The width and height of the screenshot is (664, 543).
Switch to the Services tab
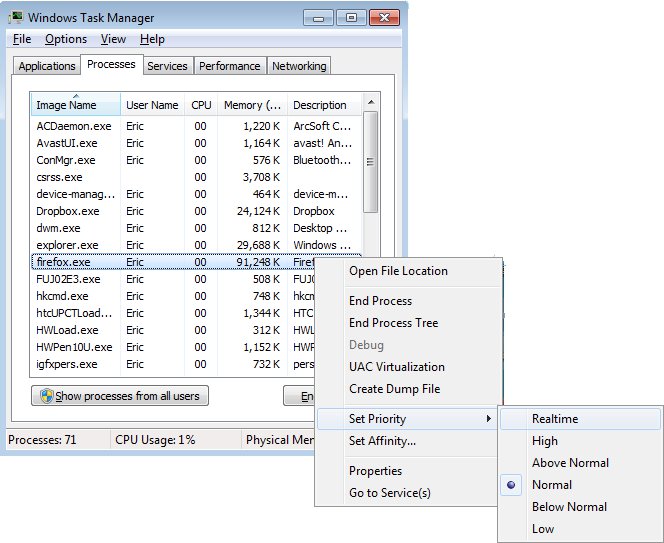[x=167, y=66]
